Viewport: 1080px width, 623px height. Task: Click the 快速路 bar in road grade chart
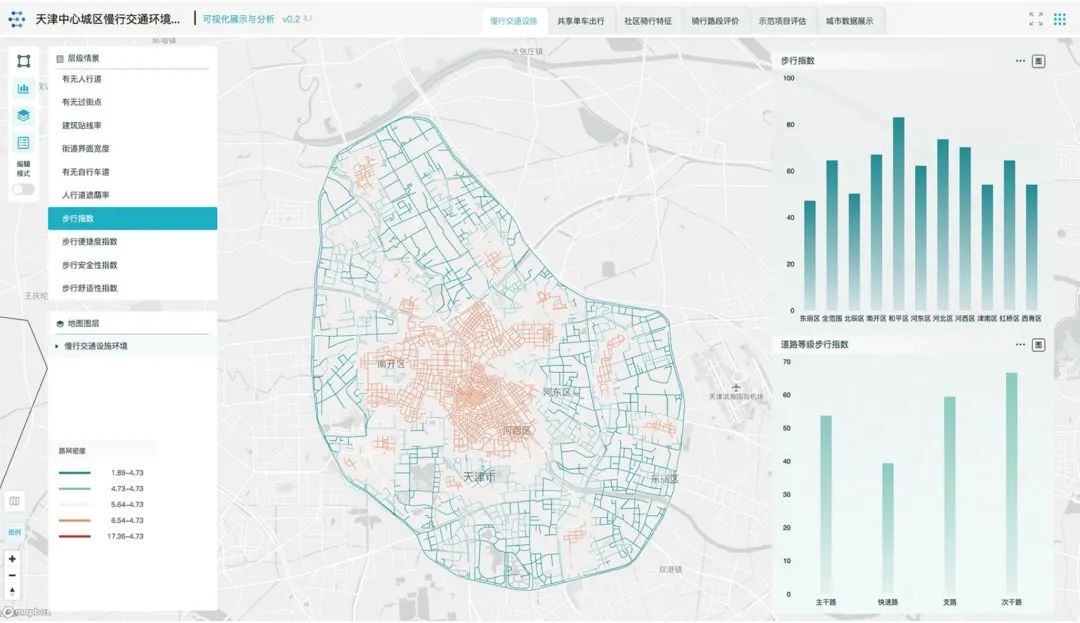pos(888,529)
